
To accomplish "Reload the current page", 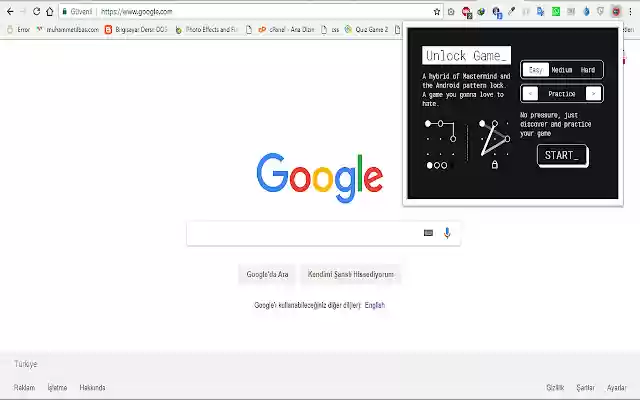I will [x=36, y=11].
